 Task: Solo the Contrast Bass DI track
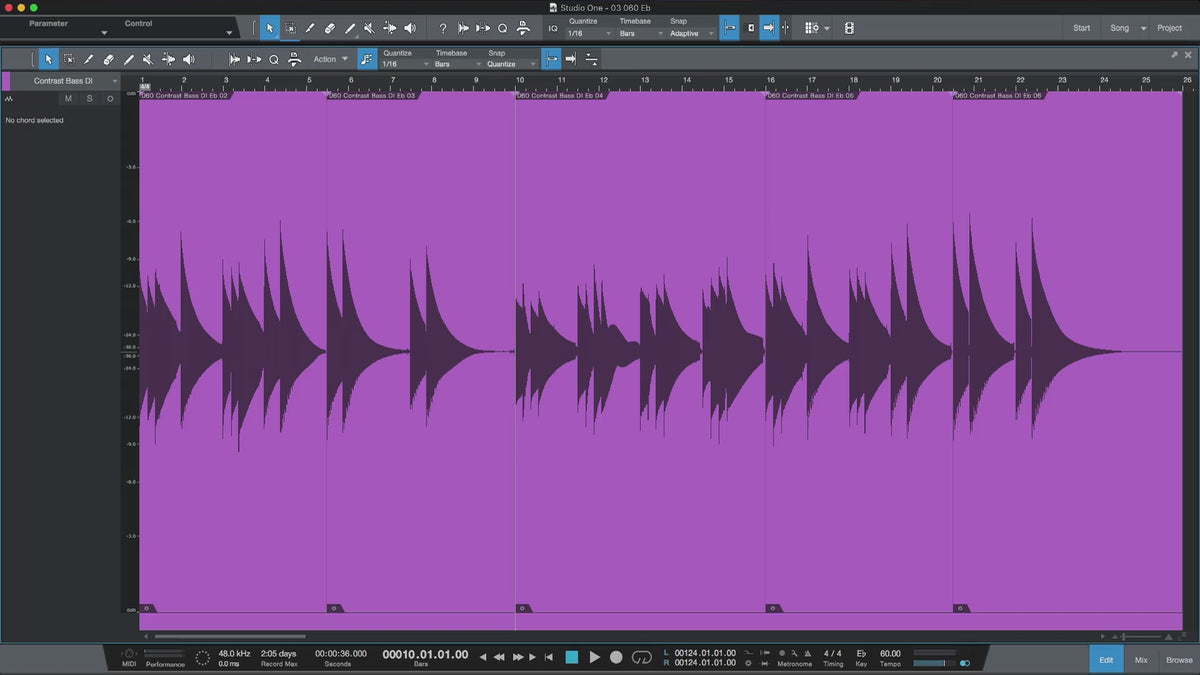point(89,98)
